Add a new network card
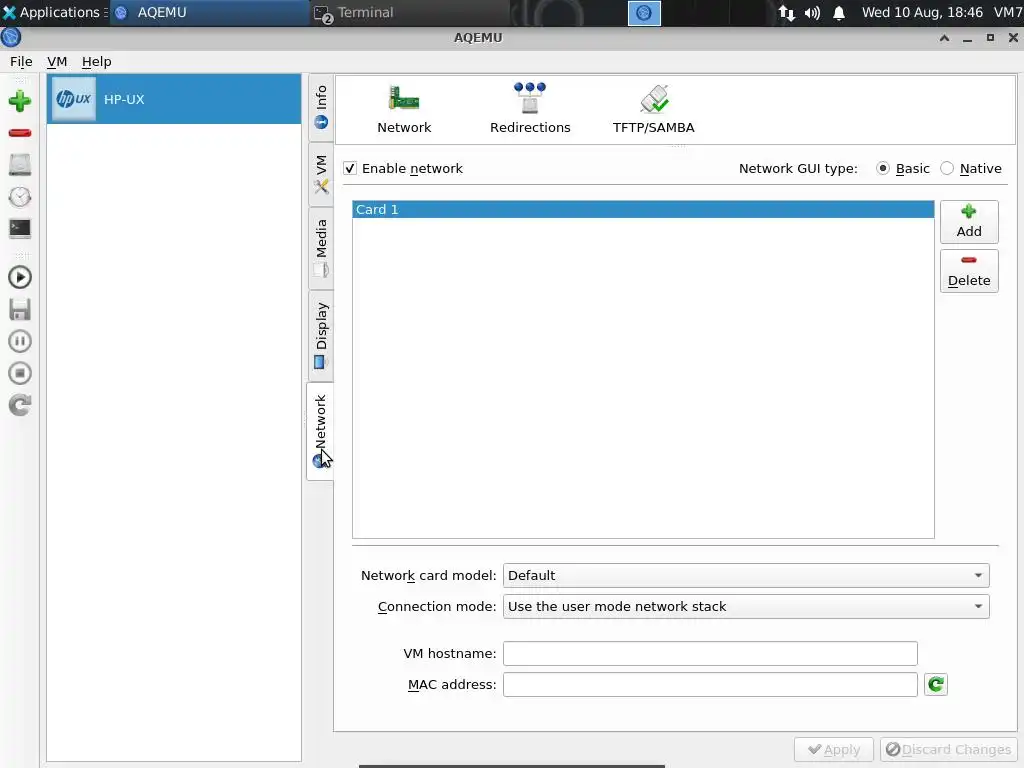Viewport: 1024px width, 768px height. pyautogui.click(x=969, y=222)
